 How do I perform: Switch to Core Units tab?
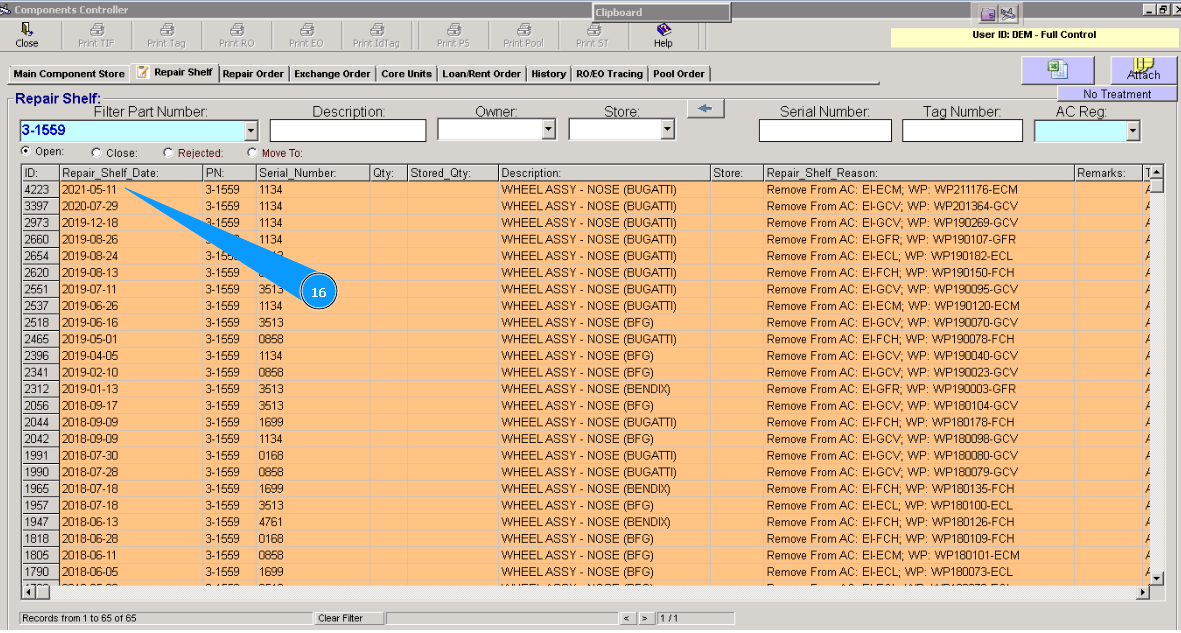click(406, 74)
